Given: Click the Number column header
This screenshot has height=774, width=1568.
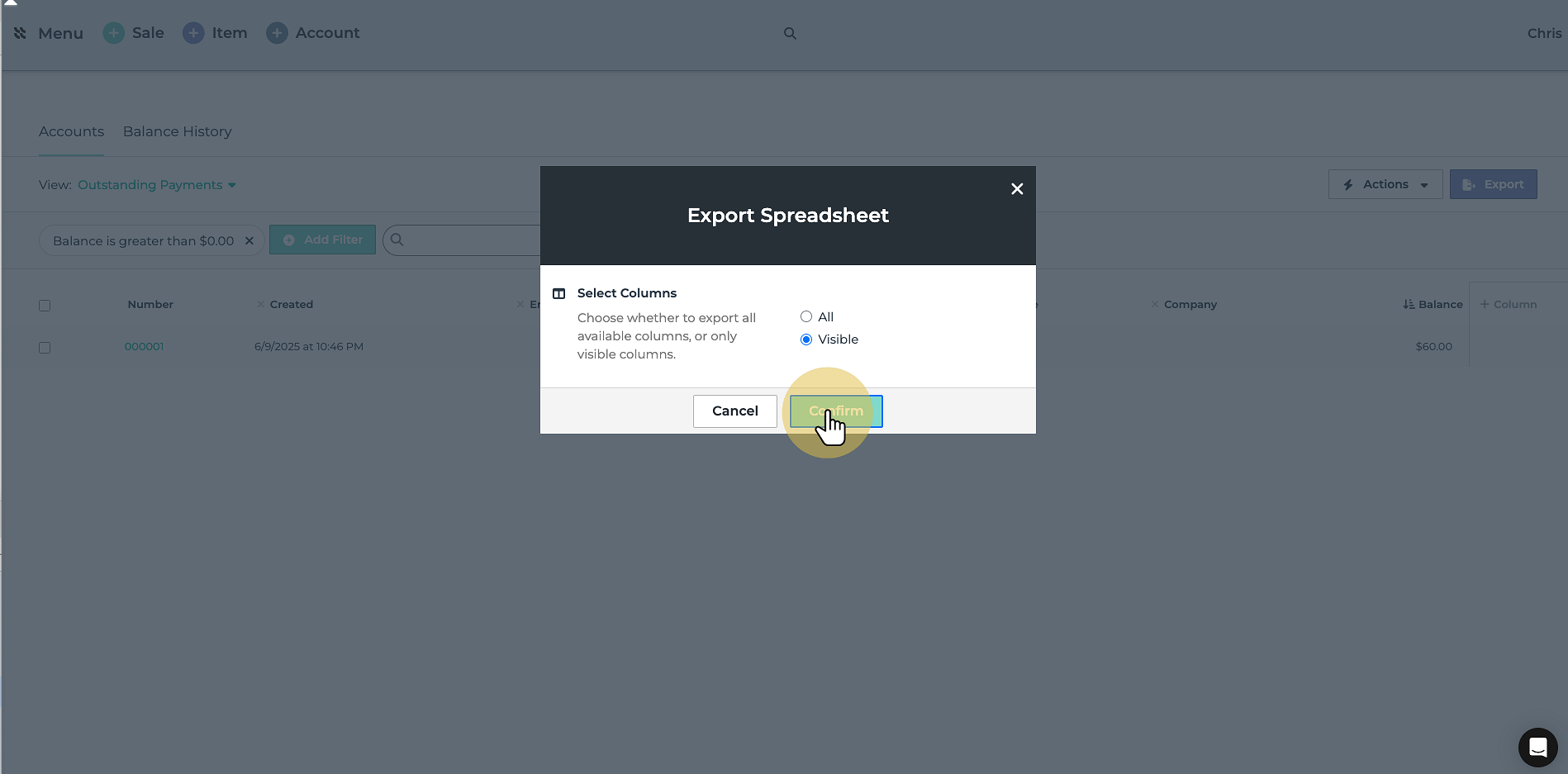Looking at the screenshot, I should (x=150, y=304).
